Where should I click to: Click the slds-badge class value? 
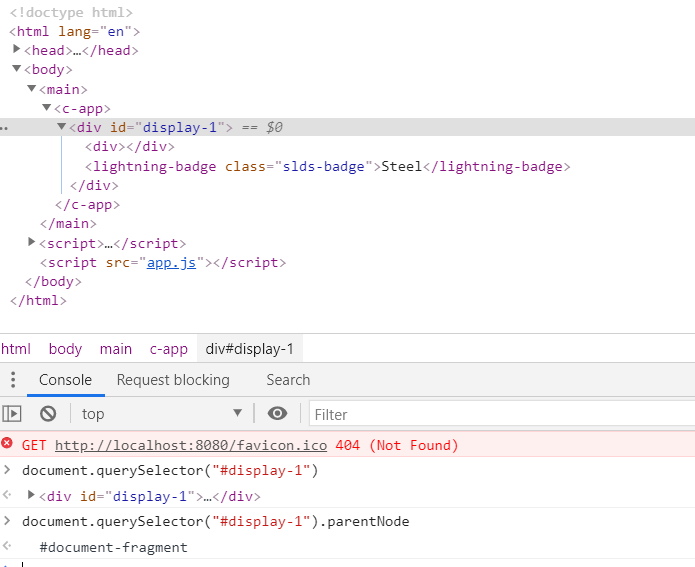click(324, 166)
